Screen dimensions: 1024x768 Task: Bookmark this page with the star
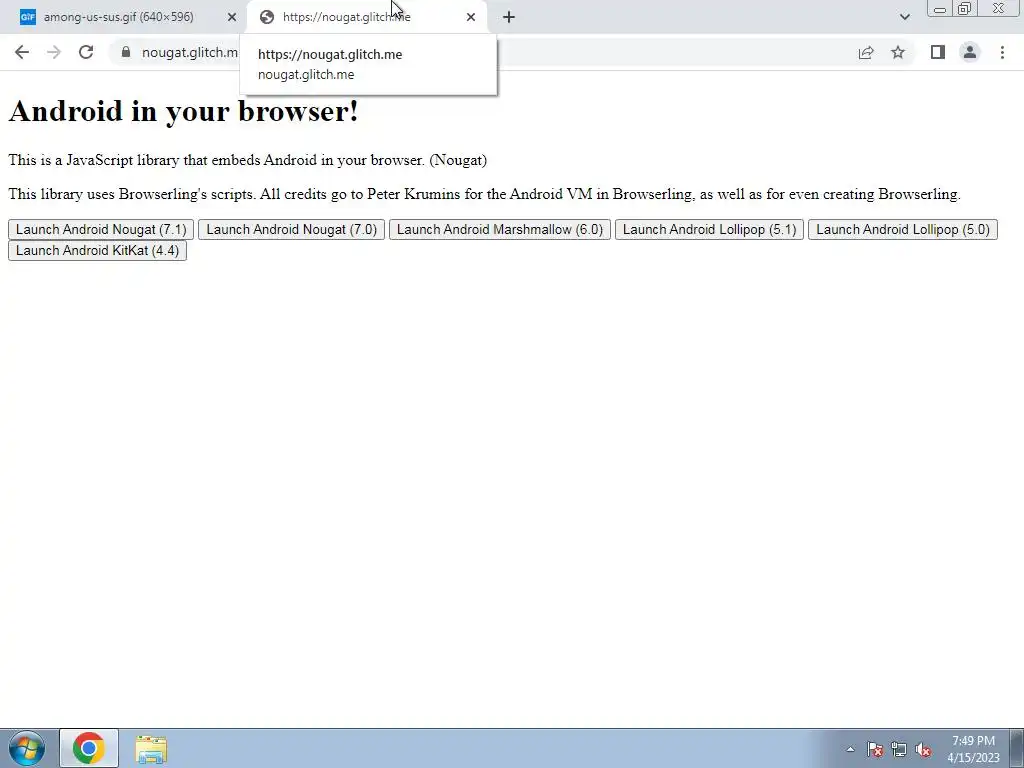pos(898,52)
